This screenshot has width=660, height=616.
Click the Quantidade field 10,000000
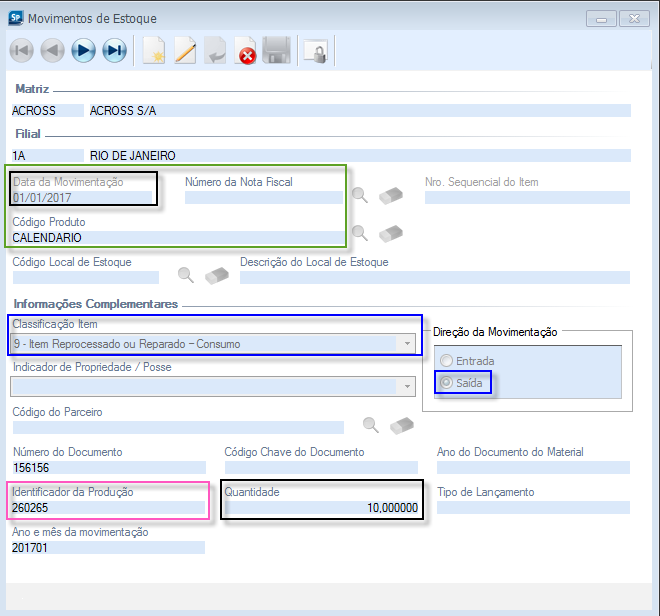point(322,507)
